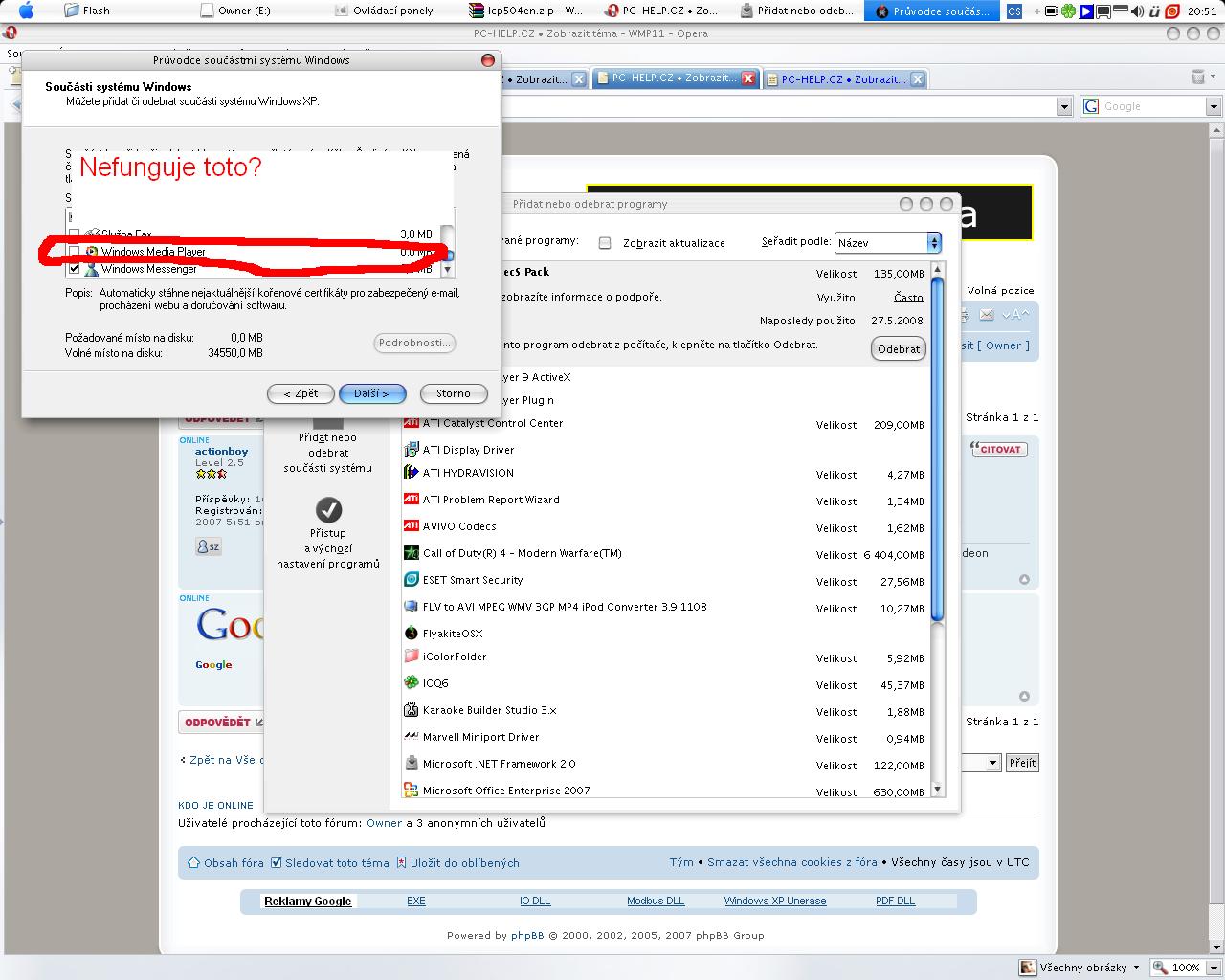Image resolution: width=1225 pixels, height=980 pixels.
Task: Click the Microsoft .NET Framework icon
Action: point(411,764)
